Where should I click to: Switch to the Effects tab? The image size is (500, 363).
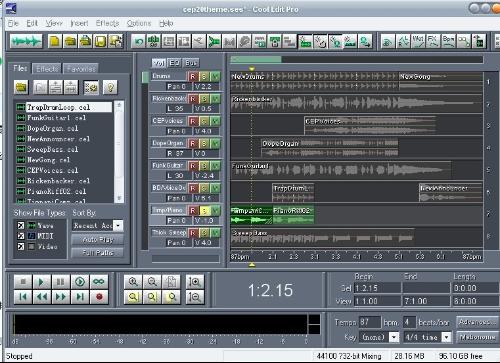pyautogui.click(x=47, y=69)
